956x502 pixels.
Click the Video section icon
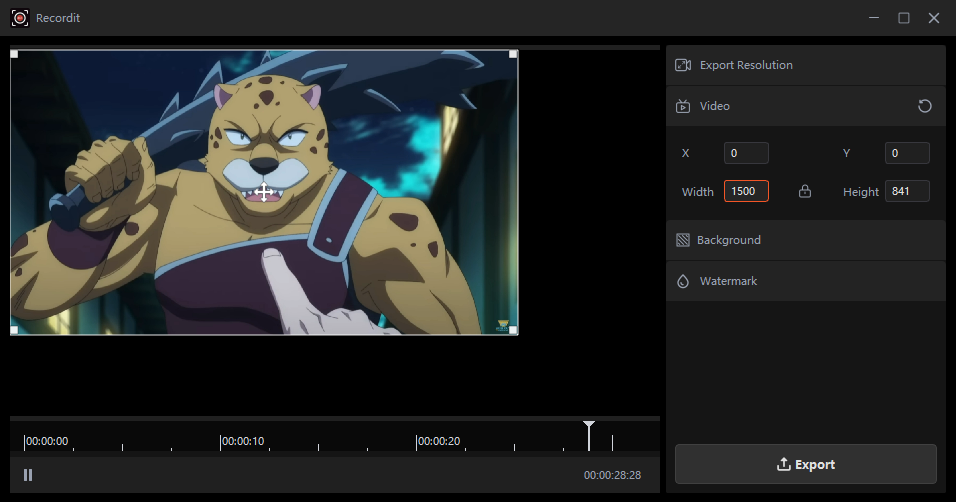pos(683,106)
